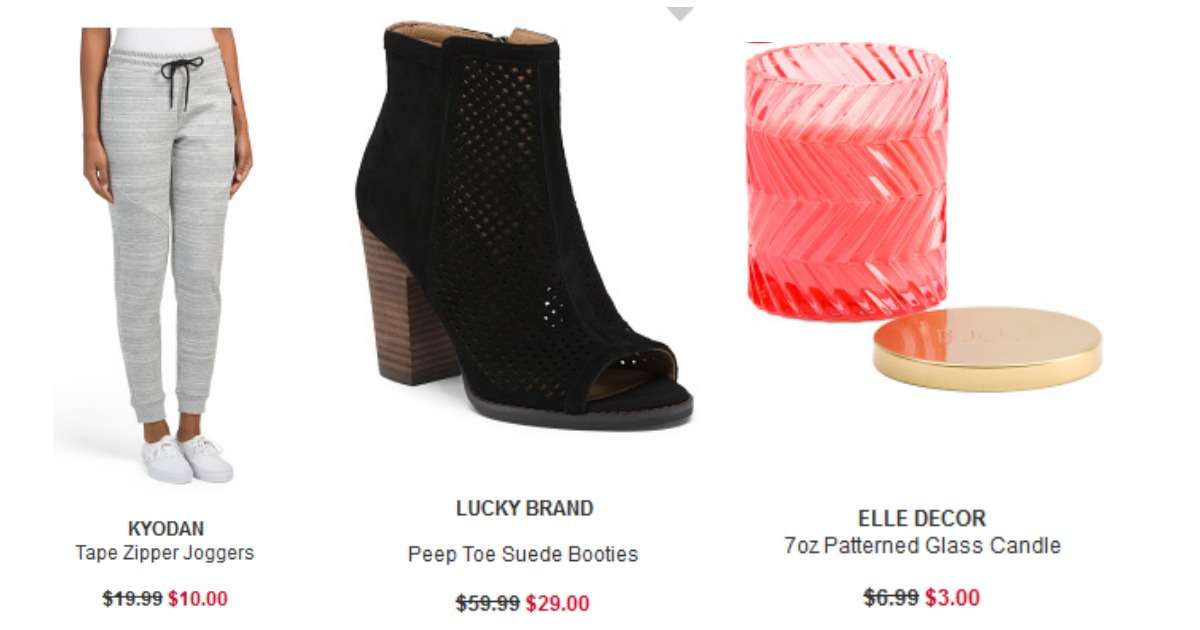Viewport: 1200px width, 630px height.
Task: Open the black peep toe bootie image
Action: 524,226
